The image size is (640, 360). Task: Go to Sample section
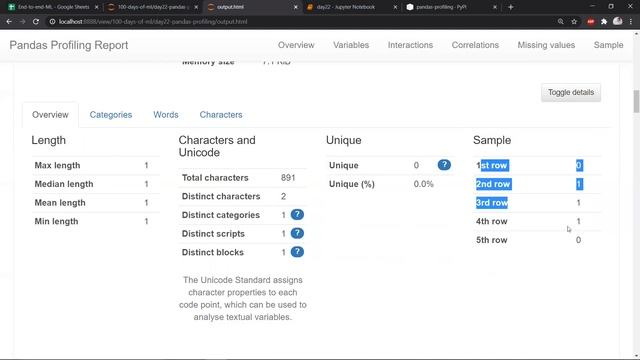coord(608,45)
